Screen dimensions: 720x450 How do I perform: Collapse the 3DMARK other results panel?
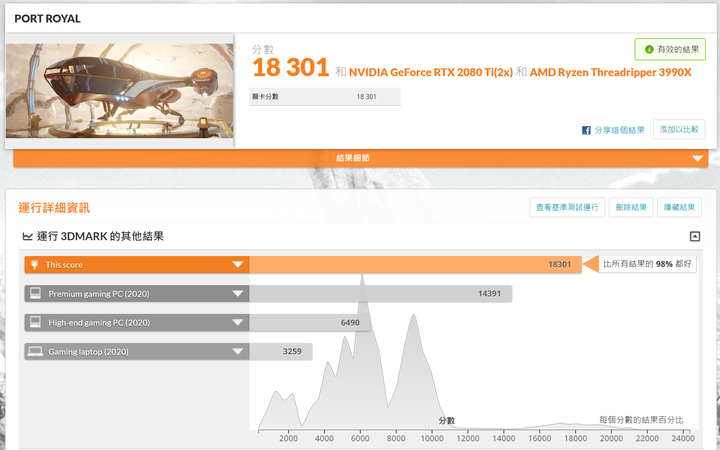(x=695, y=236)
